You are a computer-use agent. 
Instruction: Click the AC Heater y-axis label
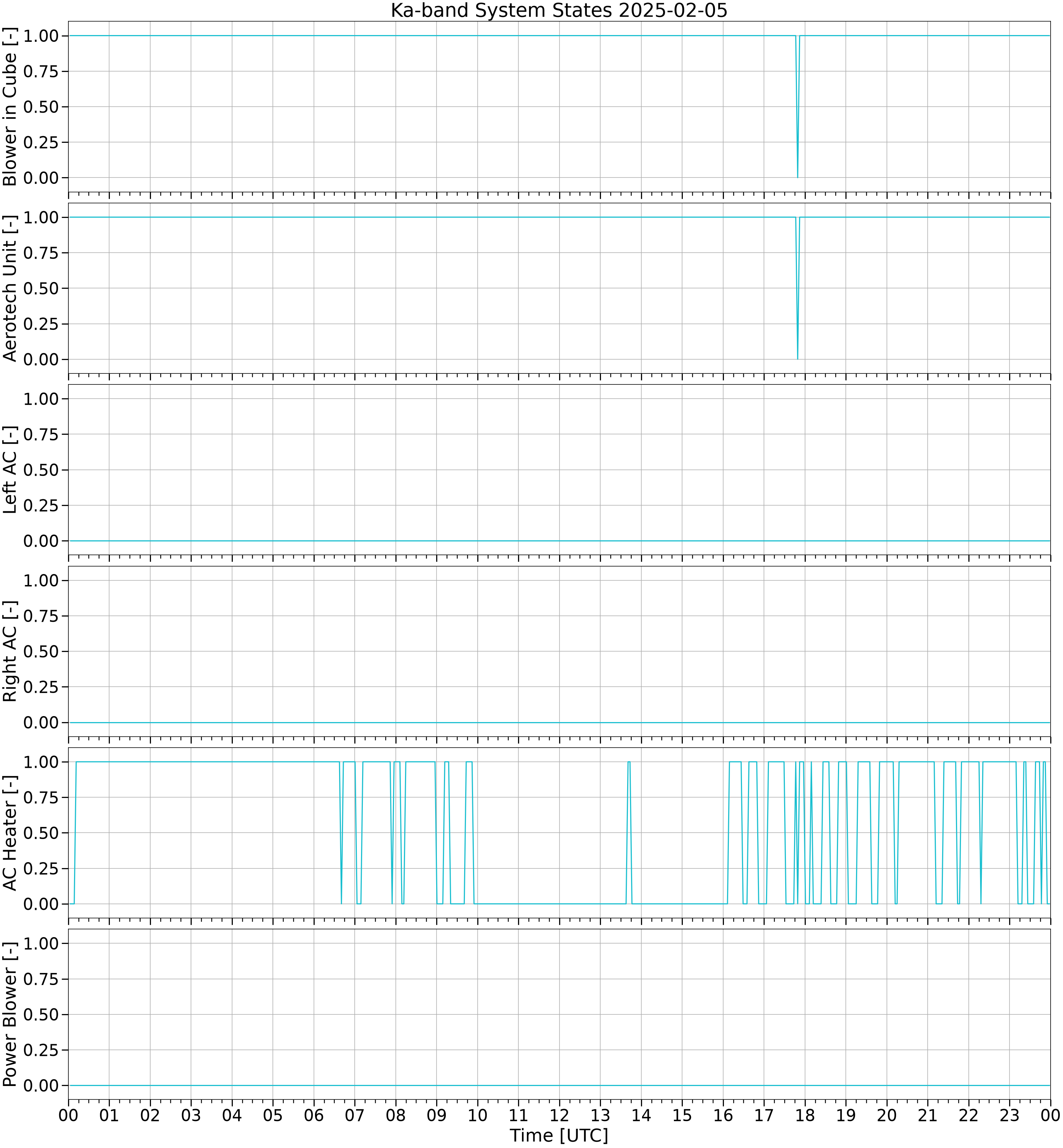click(x=10, y=833)
